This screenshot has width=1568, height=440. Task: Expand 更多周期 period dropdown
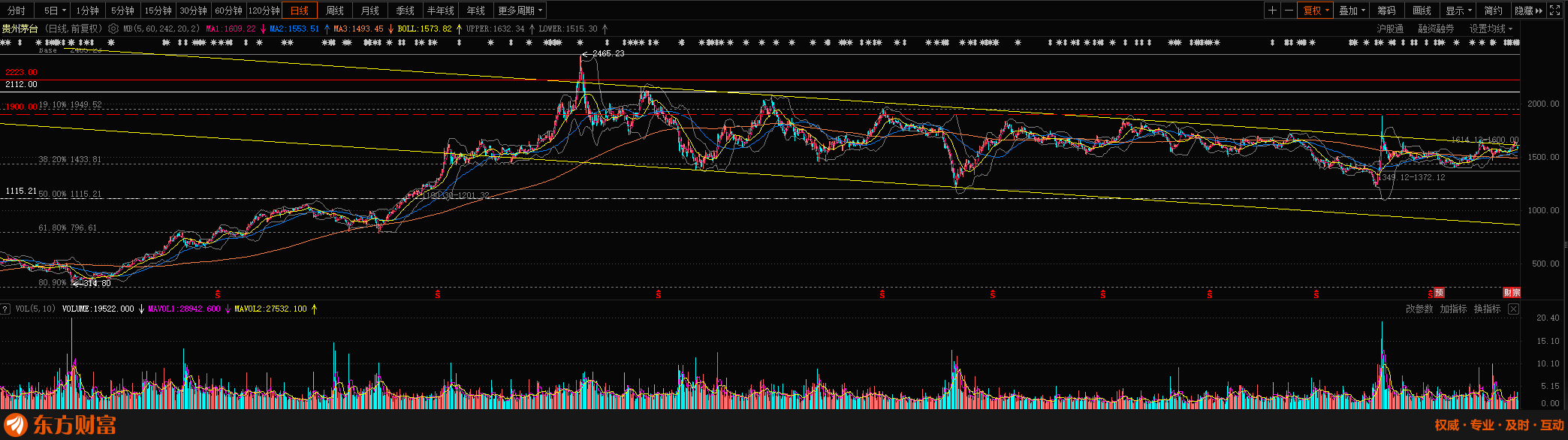(x=520, y=11)
